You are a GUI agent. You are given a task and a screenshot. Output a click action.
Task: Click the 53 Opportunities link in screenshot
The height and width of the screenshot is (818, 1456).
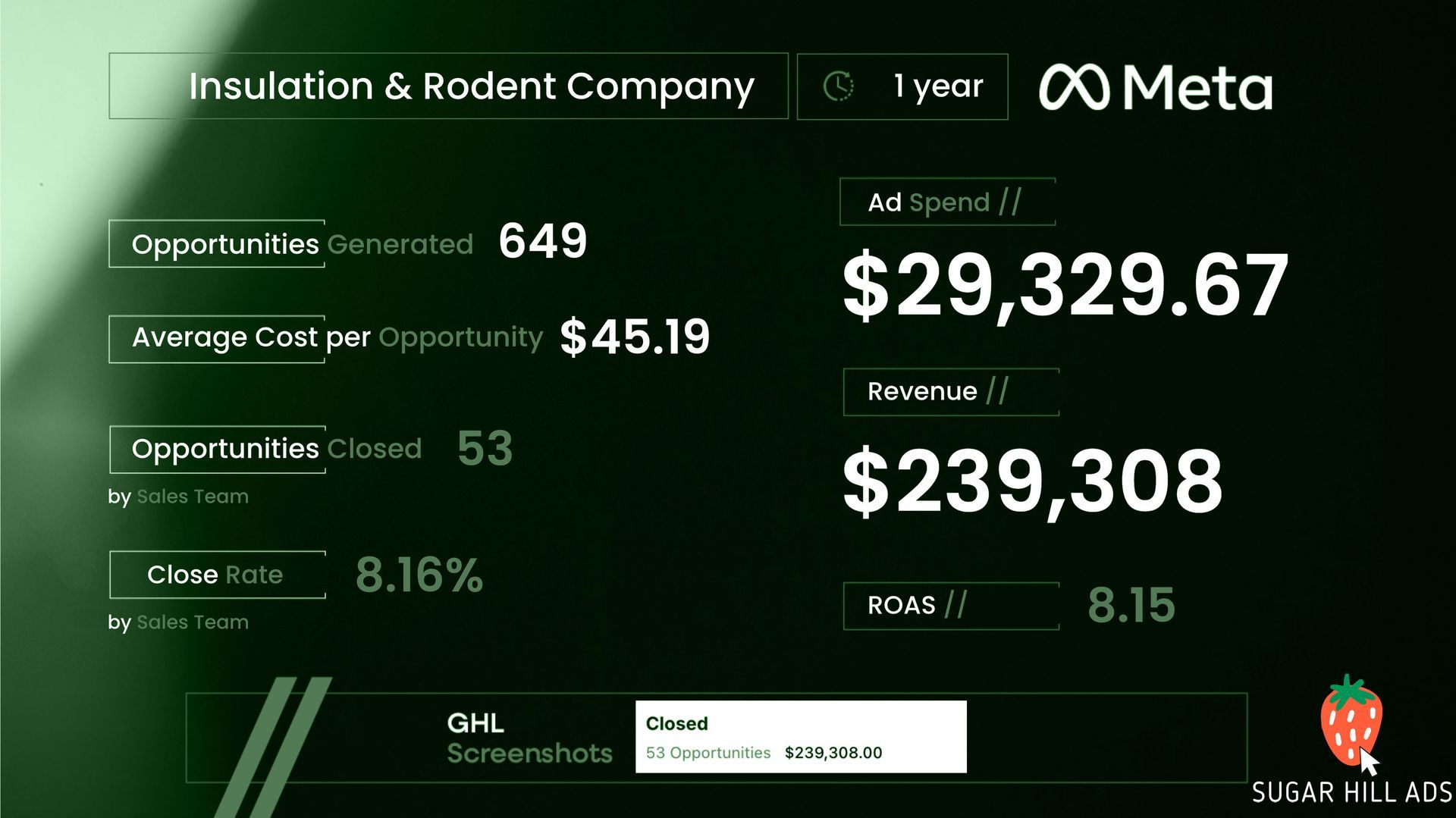coord(708,753)
